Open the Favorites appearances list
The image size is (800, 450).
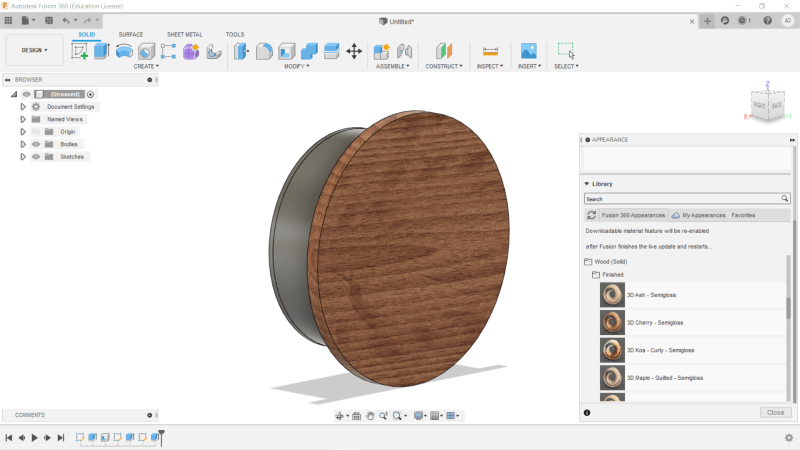coord(743,215)
